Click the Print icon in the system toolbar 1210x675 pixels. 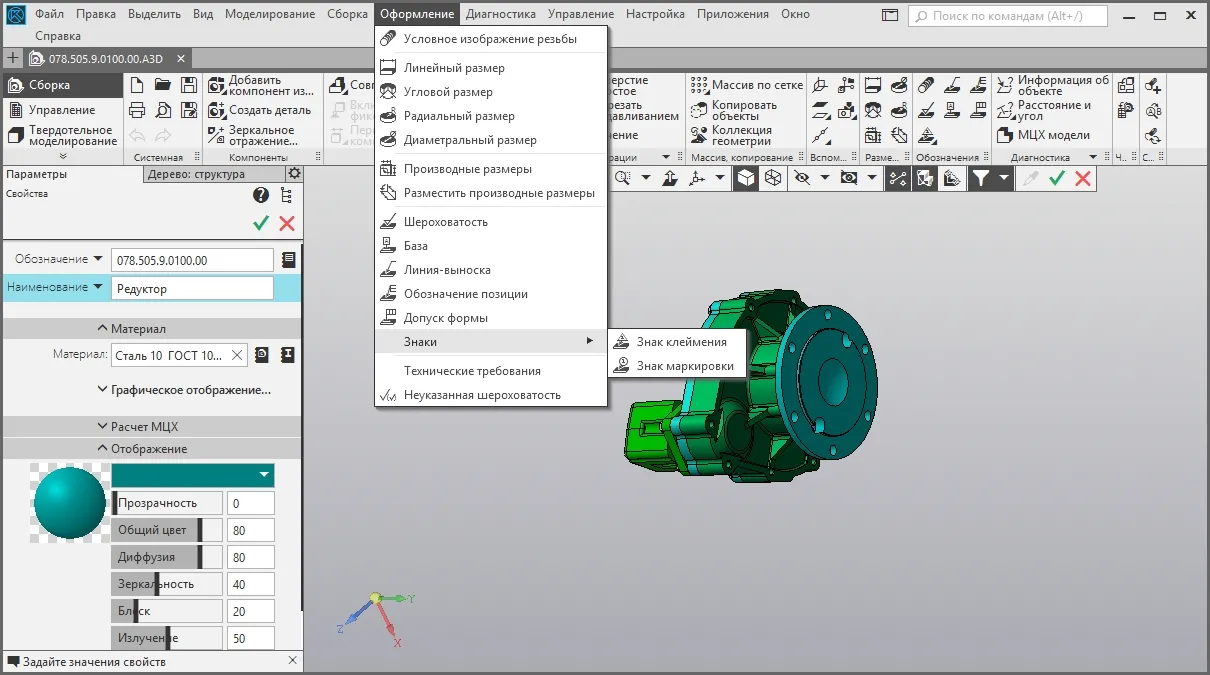(x=138, y=111)
